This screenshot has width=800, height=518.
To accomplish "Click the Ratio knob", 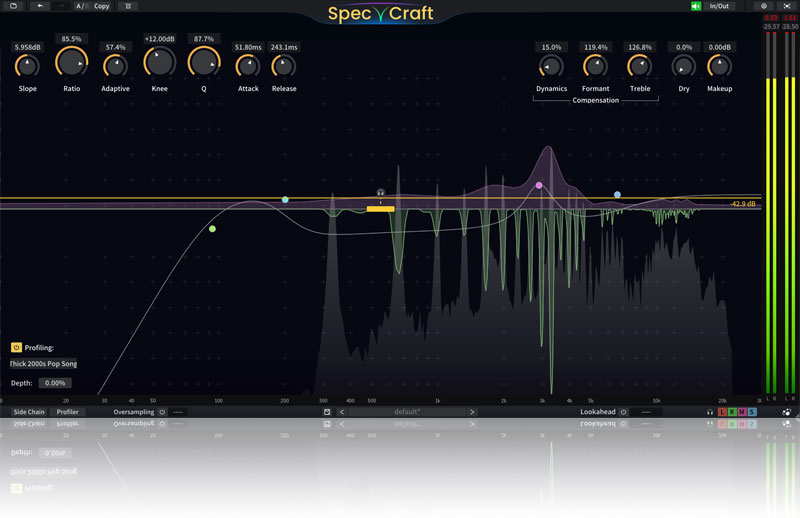I will click(71, 63).
